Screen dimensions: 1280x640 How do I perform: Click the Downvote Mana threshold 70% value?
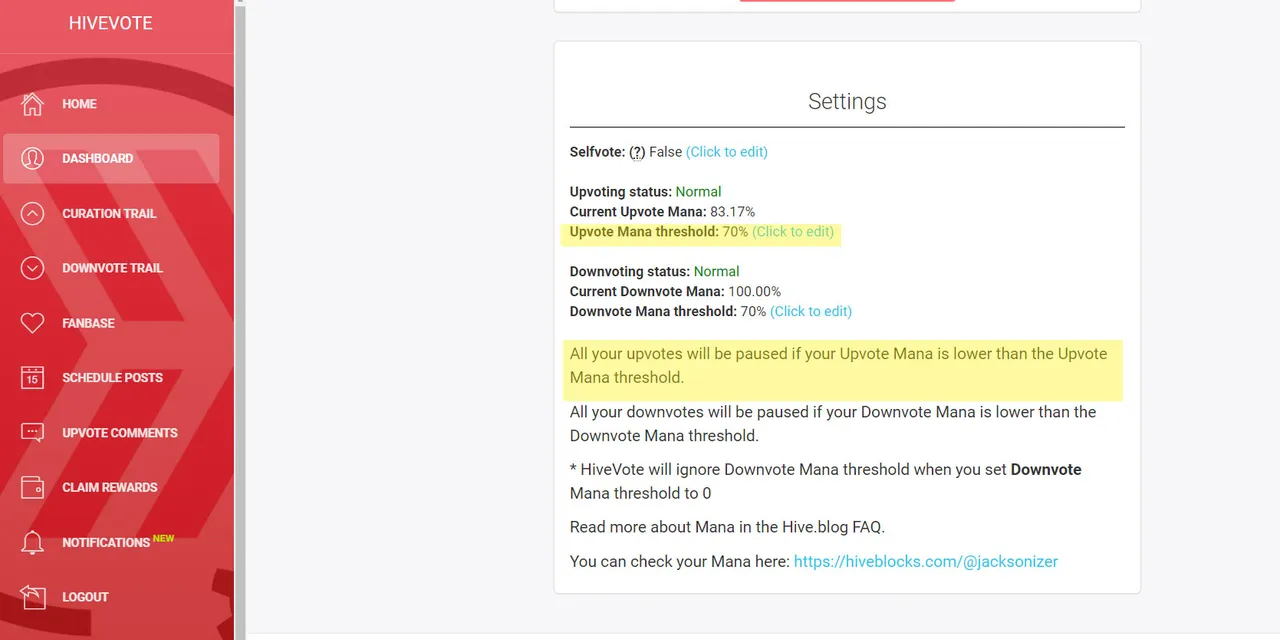point(753,311)
